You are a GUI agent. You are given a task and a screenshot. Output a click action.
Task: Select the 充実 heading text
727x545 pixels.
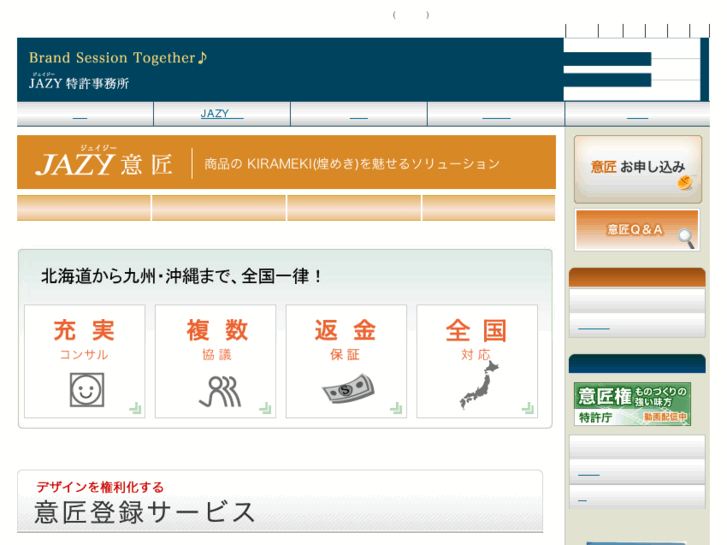pos(84,330)
